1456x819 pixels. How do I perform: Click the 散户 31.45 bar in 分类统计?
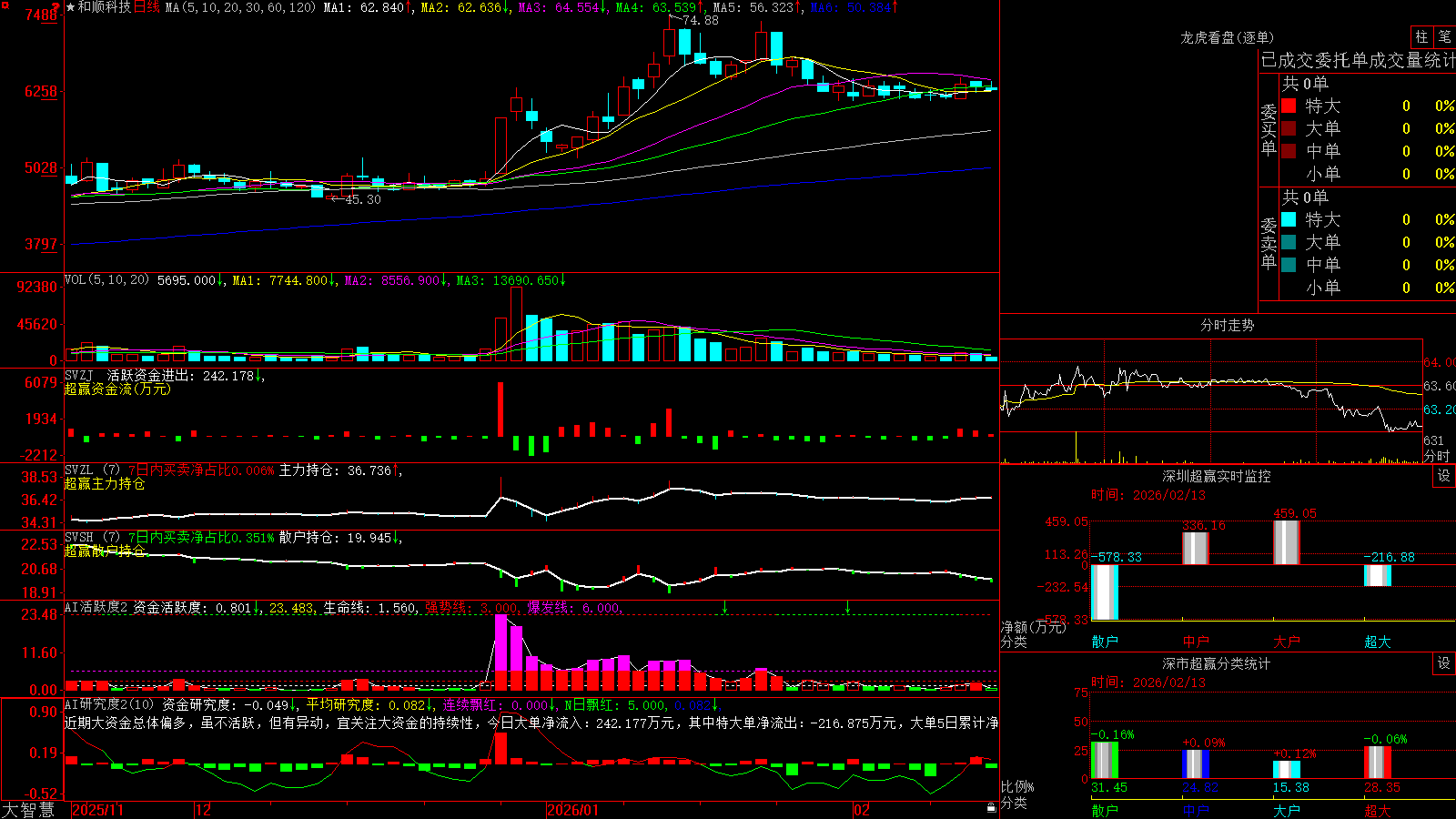(x=1105, y=761)
